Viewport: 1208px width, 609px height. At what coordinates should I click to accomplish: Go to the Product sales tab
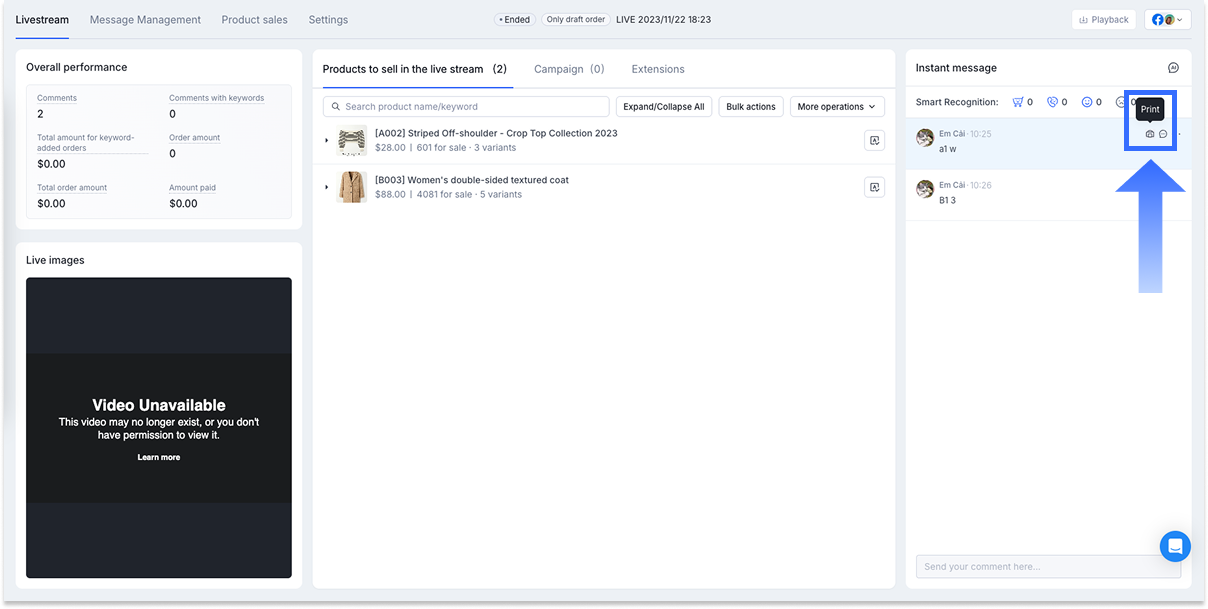pos(254,20)
